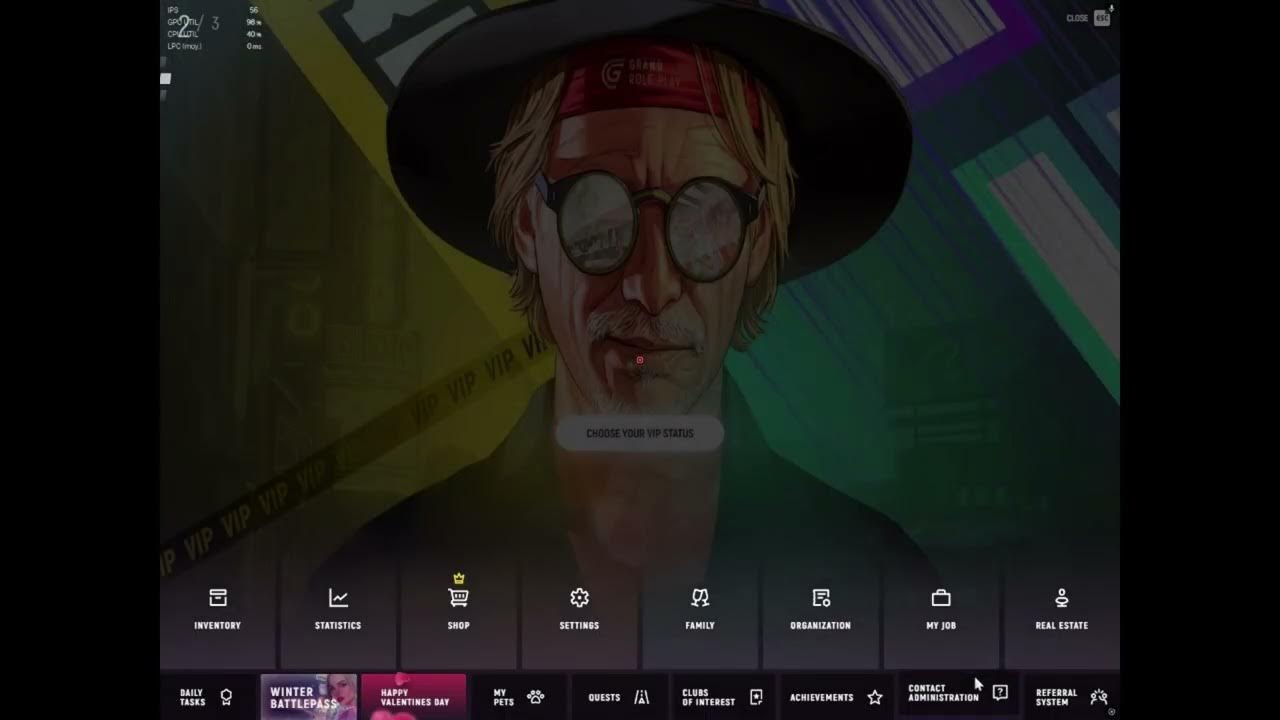Click the ESC close key button
Viewport: 1280px width, 720px height.
(x=1101, y=18)
